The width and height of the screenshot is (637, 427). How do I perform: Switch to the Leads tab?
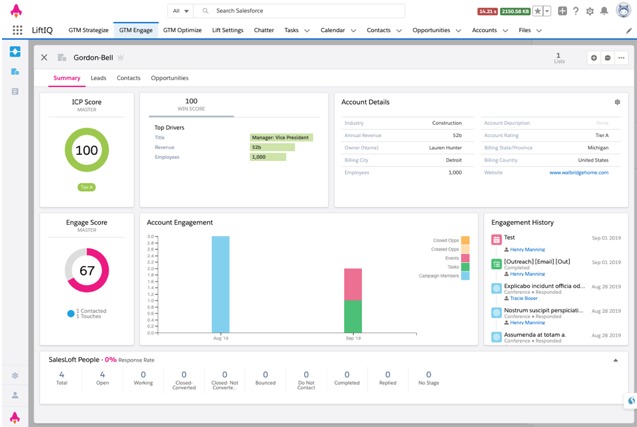pos(98,78)
